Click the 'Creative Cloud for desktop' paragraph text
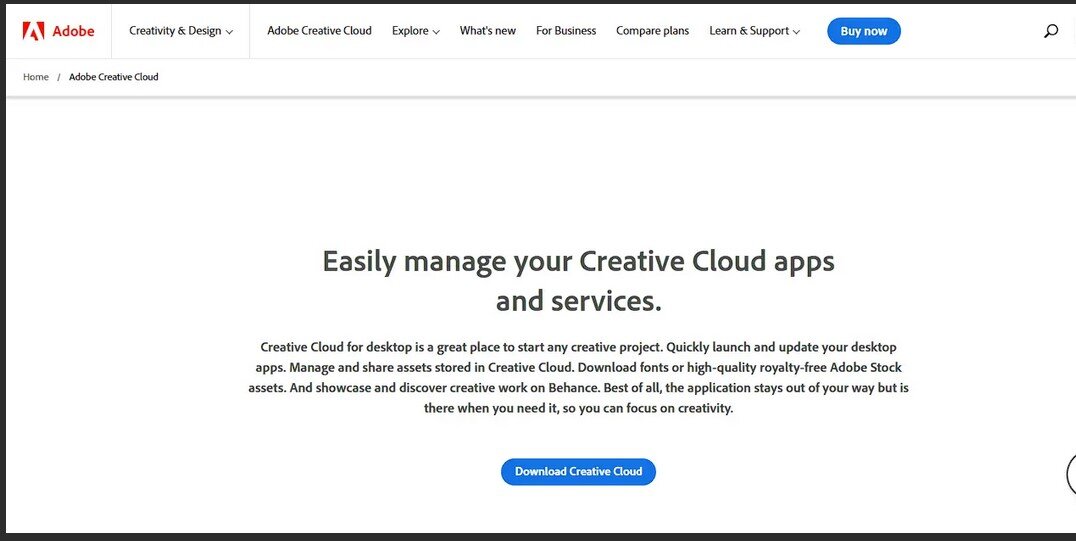The height and width of the screenshot is (541, 1076). click(578, 378)
